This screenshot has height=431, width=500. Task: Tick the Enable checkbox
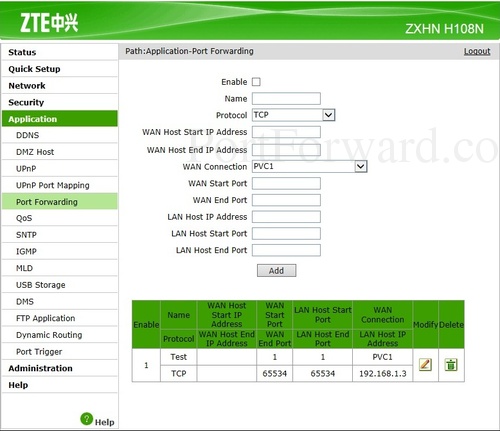[256, 82]
